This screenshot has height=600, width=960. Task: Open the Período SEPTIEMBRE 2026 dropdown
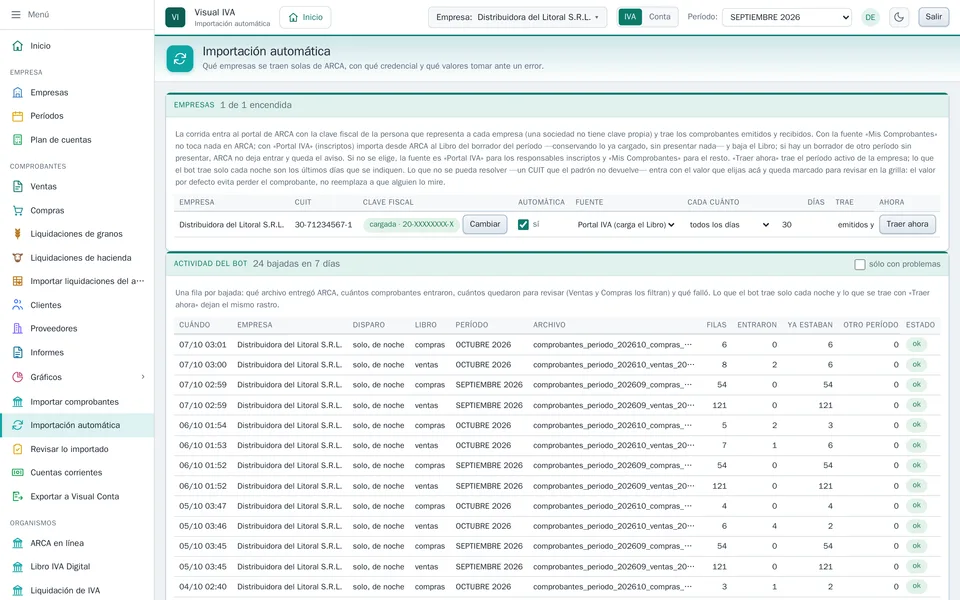coord(787,17)
